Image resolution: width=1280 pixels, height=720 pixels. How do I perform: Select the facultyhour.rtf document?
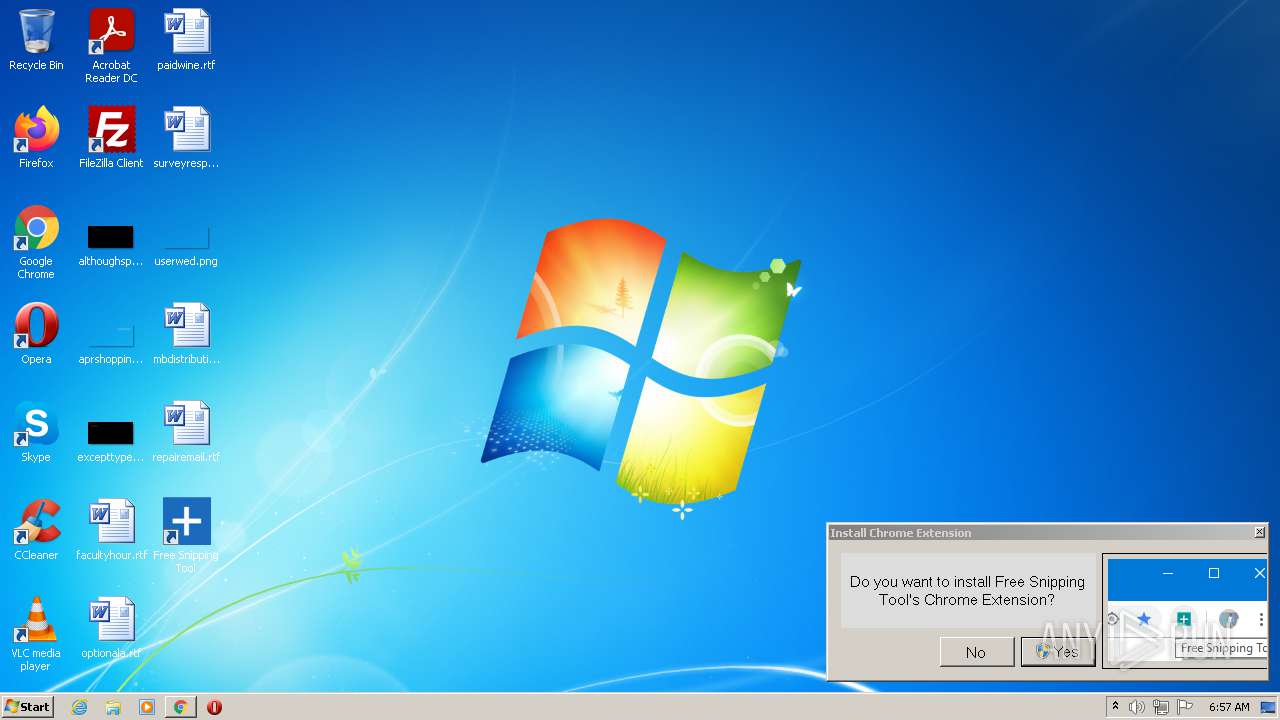pyautogui.click(x=111, y=530)
